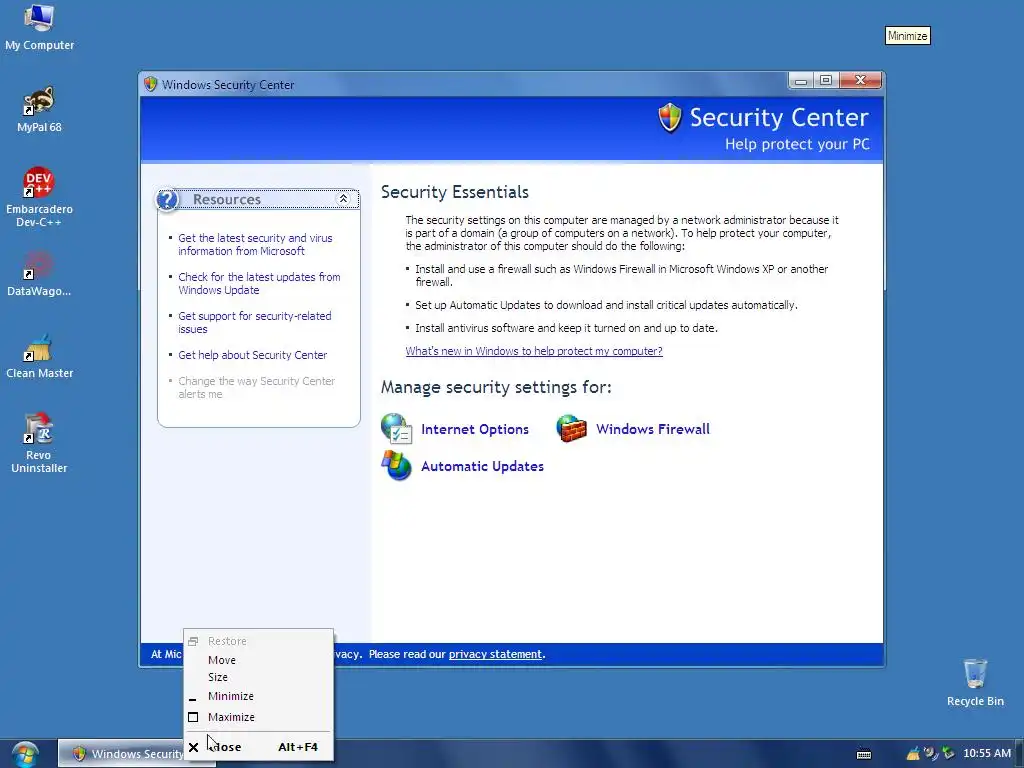Choose Minimize from the system menu

[x=259, y=696]
